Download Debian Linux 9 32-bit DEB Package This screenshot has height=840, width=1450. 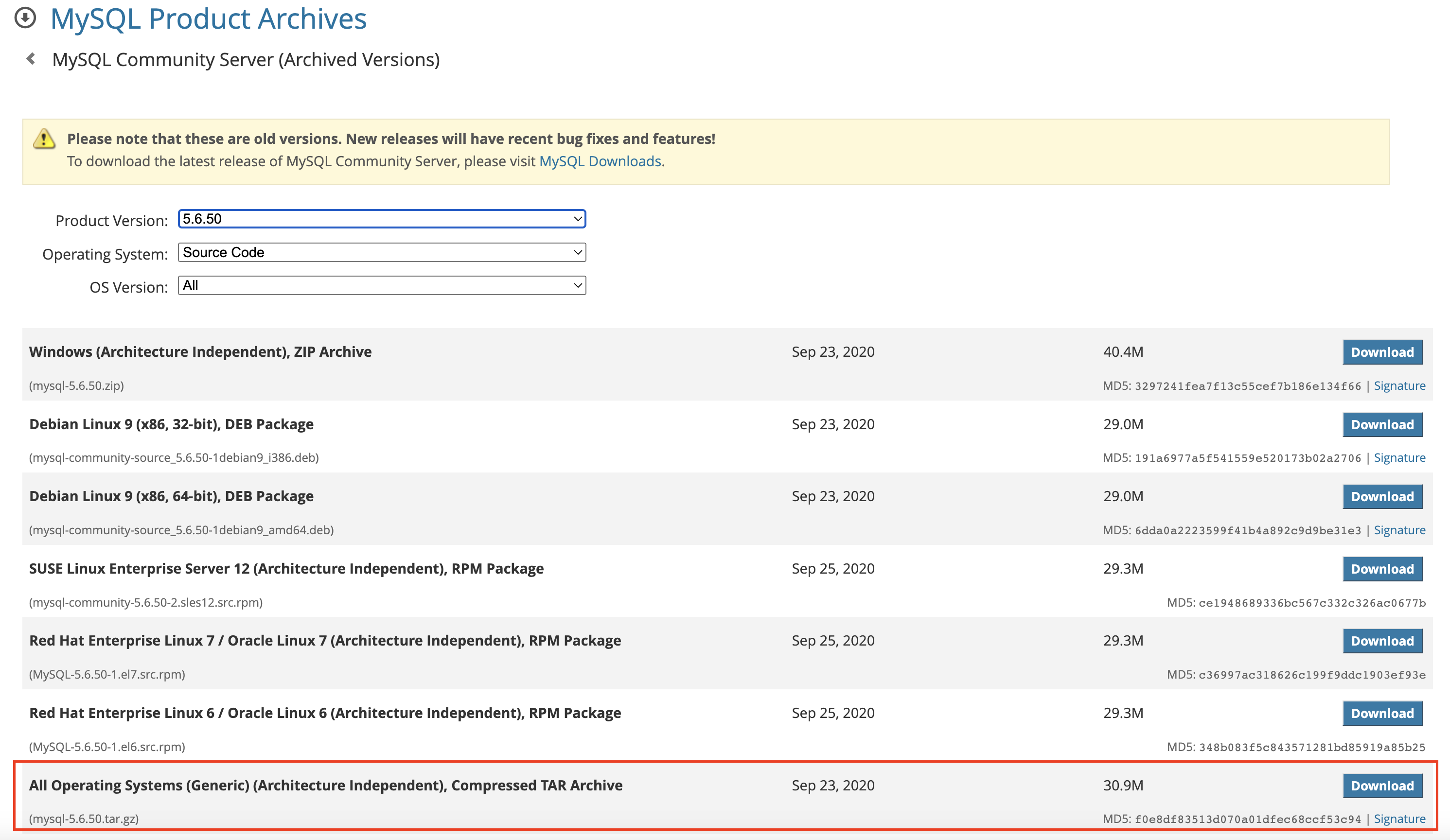1383,424
